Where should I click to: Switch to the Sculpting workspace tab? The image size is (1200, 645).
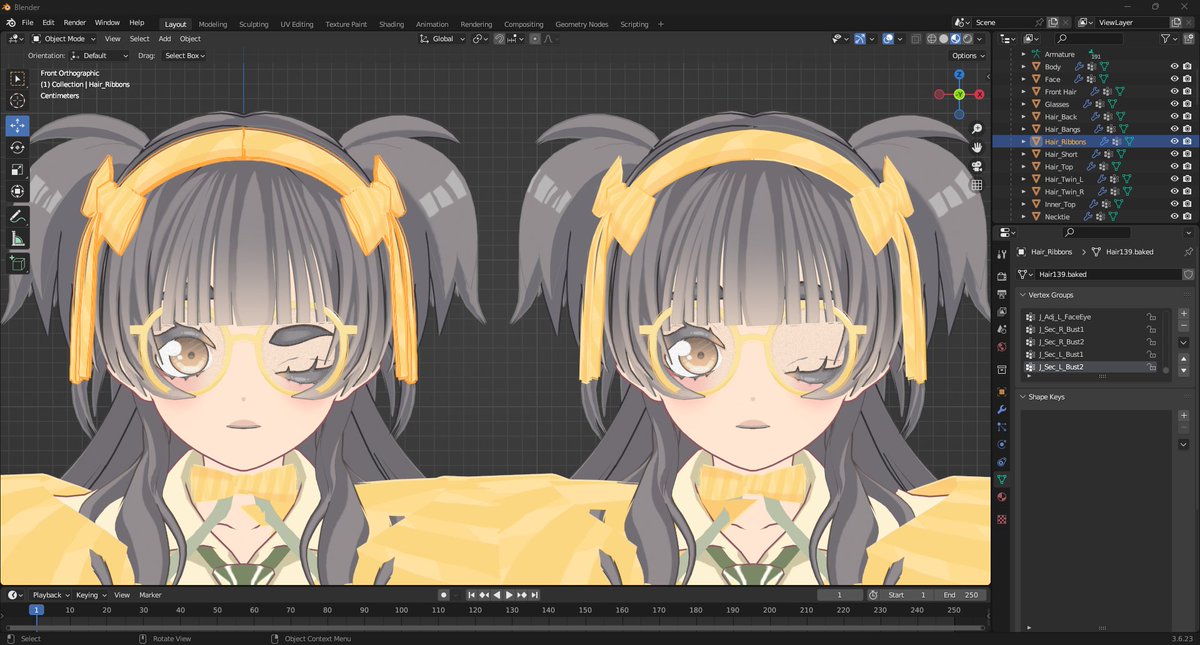[253, 24]
